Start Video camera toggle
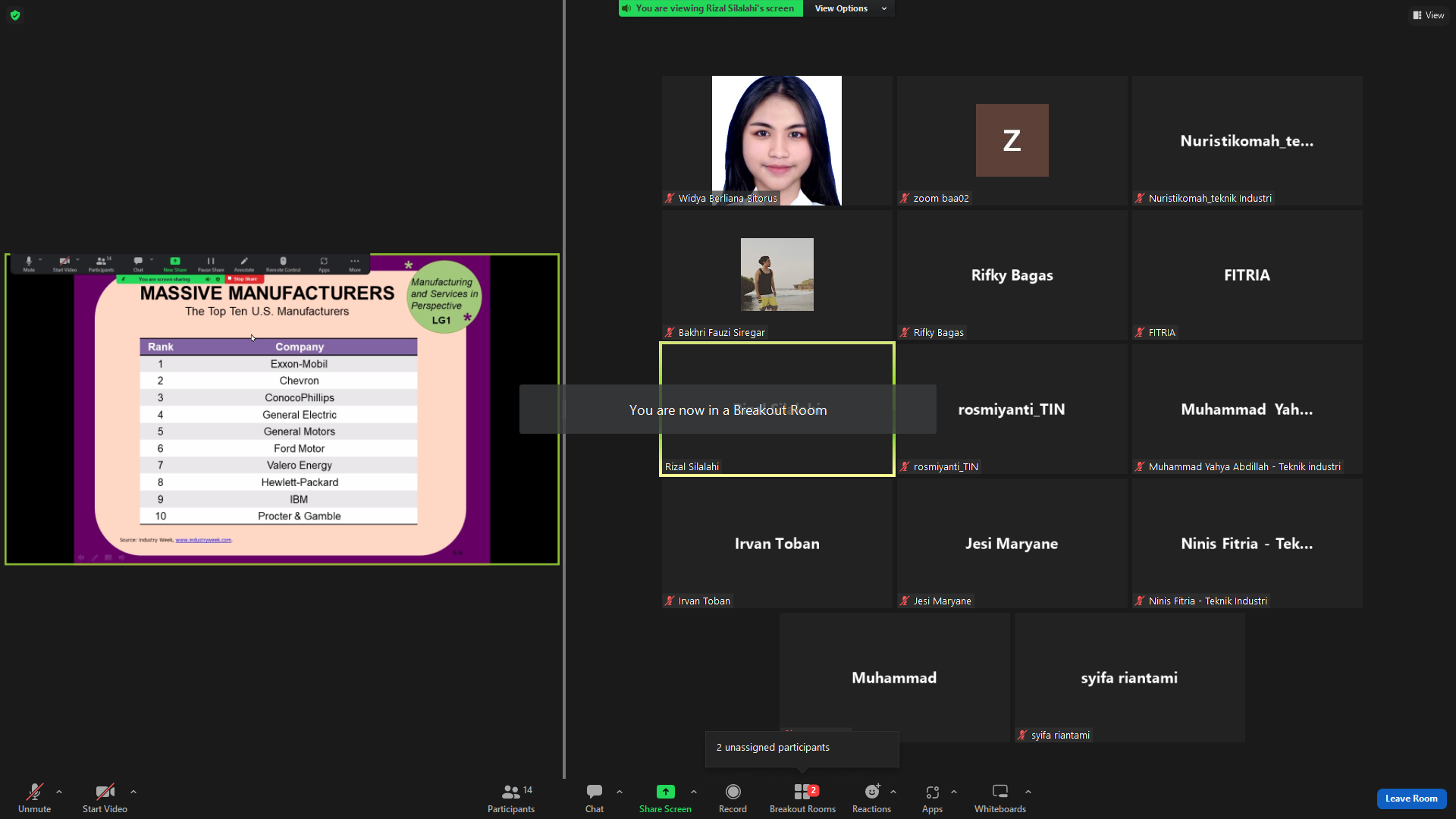 pos(105,798)
